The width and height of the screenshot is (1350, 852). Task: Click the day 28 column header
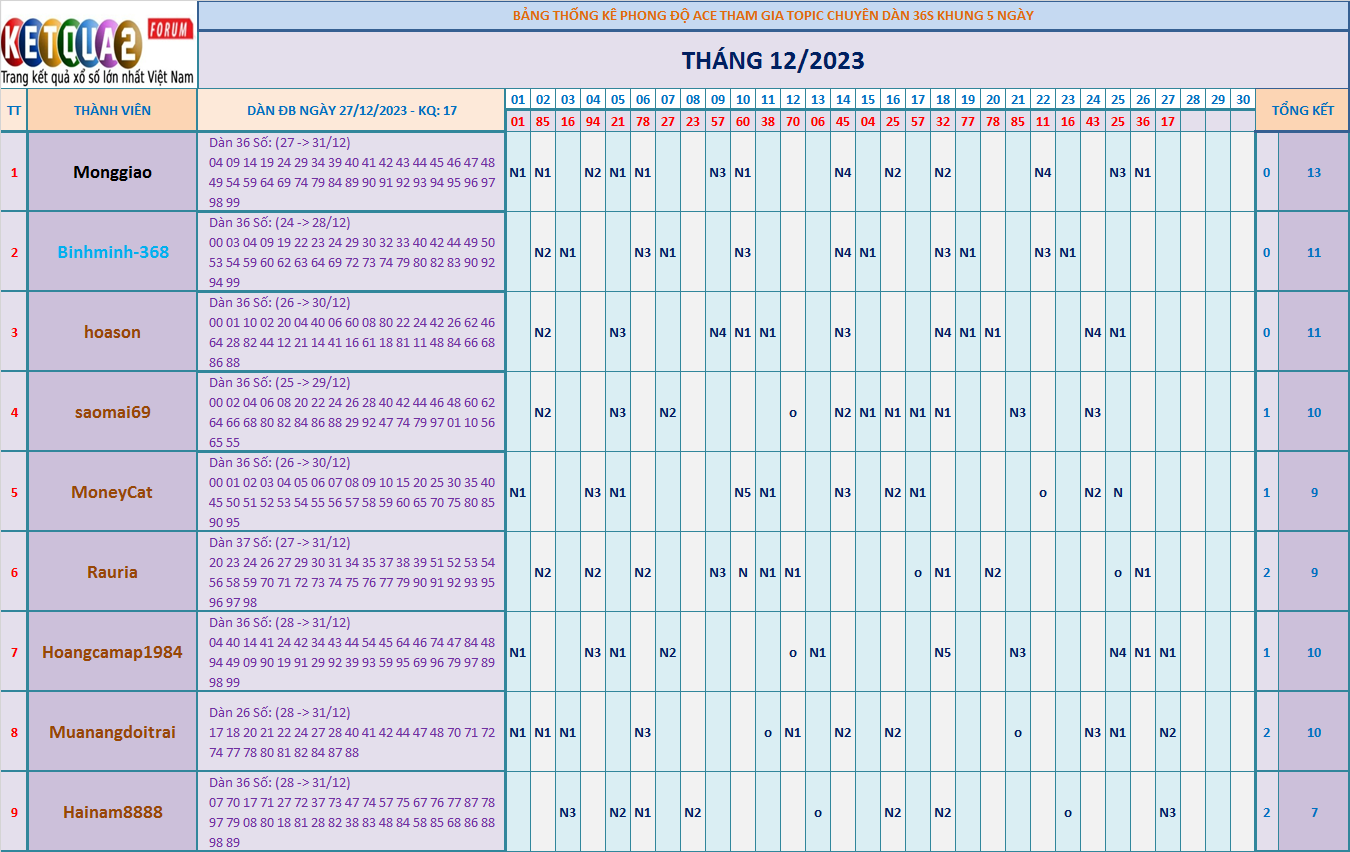click(x=1193, y=100)
